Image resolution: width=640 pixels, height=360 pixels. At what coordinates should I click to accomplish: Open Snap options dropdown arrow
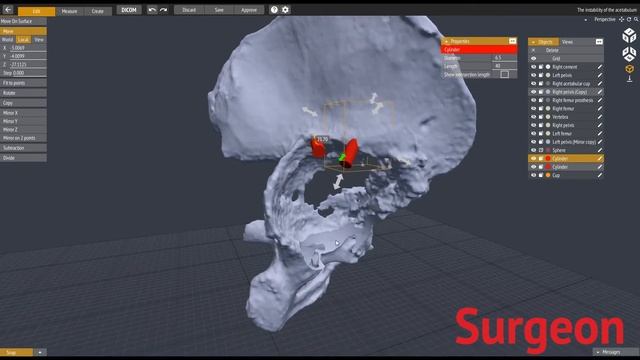[x=40, y=352]
